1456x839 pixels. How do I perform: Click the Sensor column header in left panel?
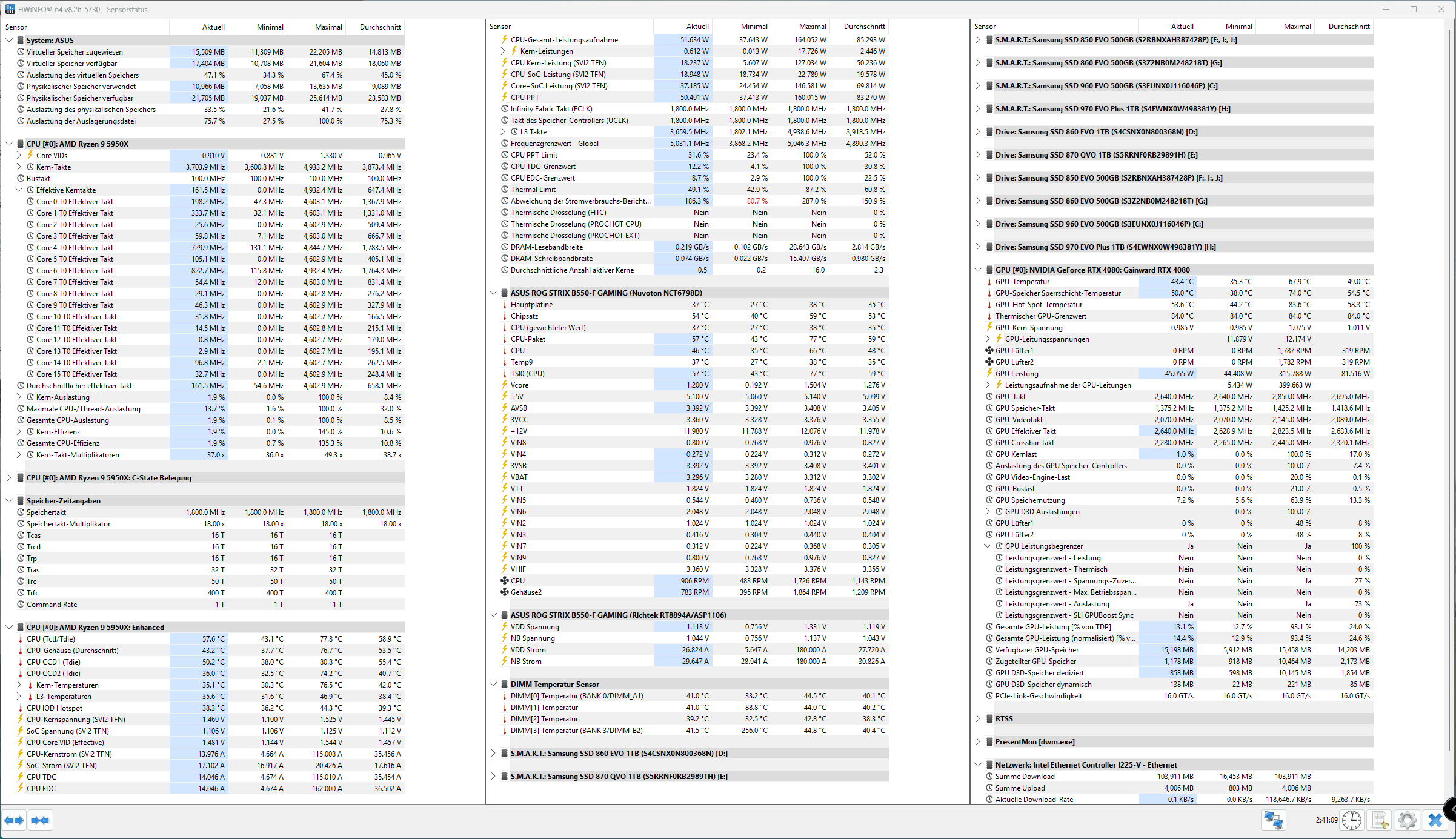point(85,27)
